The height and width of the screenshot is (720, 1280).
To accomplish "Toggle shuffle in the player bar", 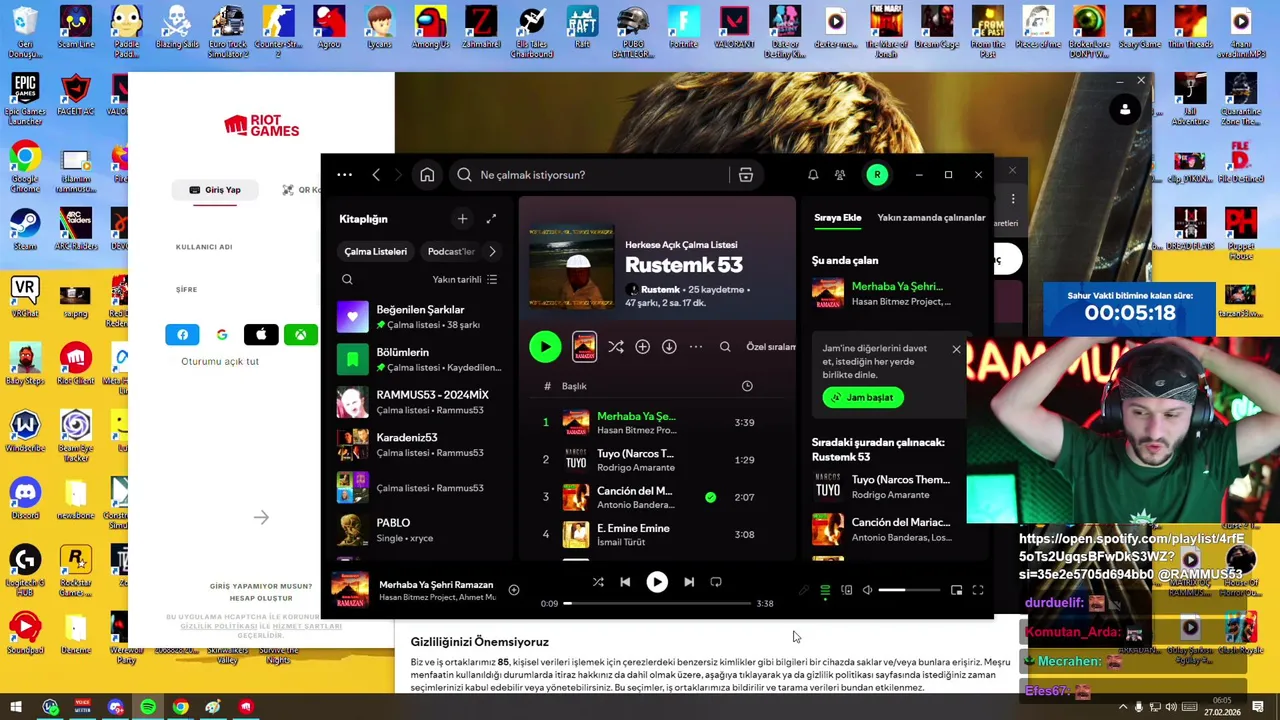I will 598,582.
